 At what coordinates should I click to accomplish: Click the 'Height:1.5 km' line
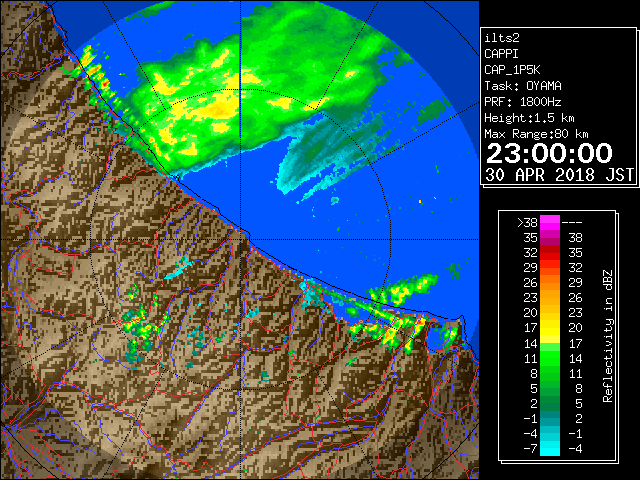529,118
